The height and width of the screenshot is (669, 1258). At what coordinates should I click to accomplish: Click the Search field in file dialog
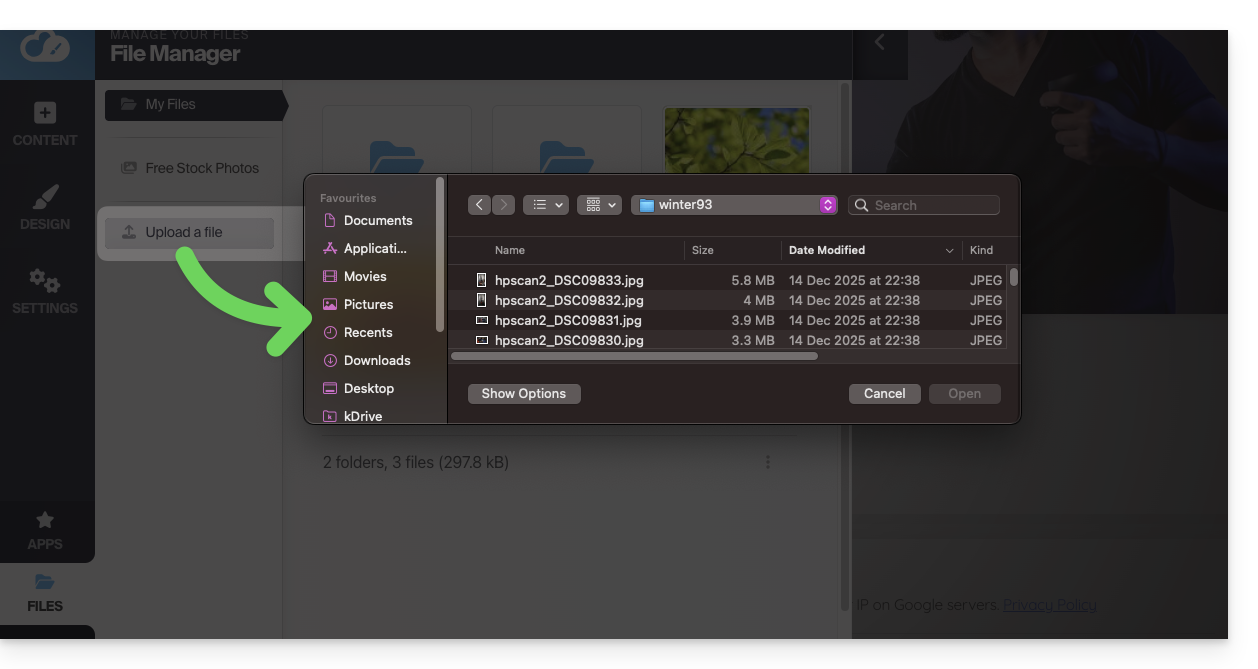point(924,205)
